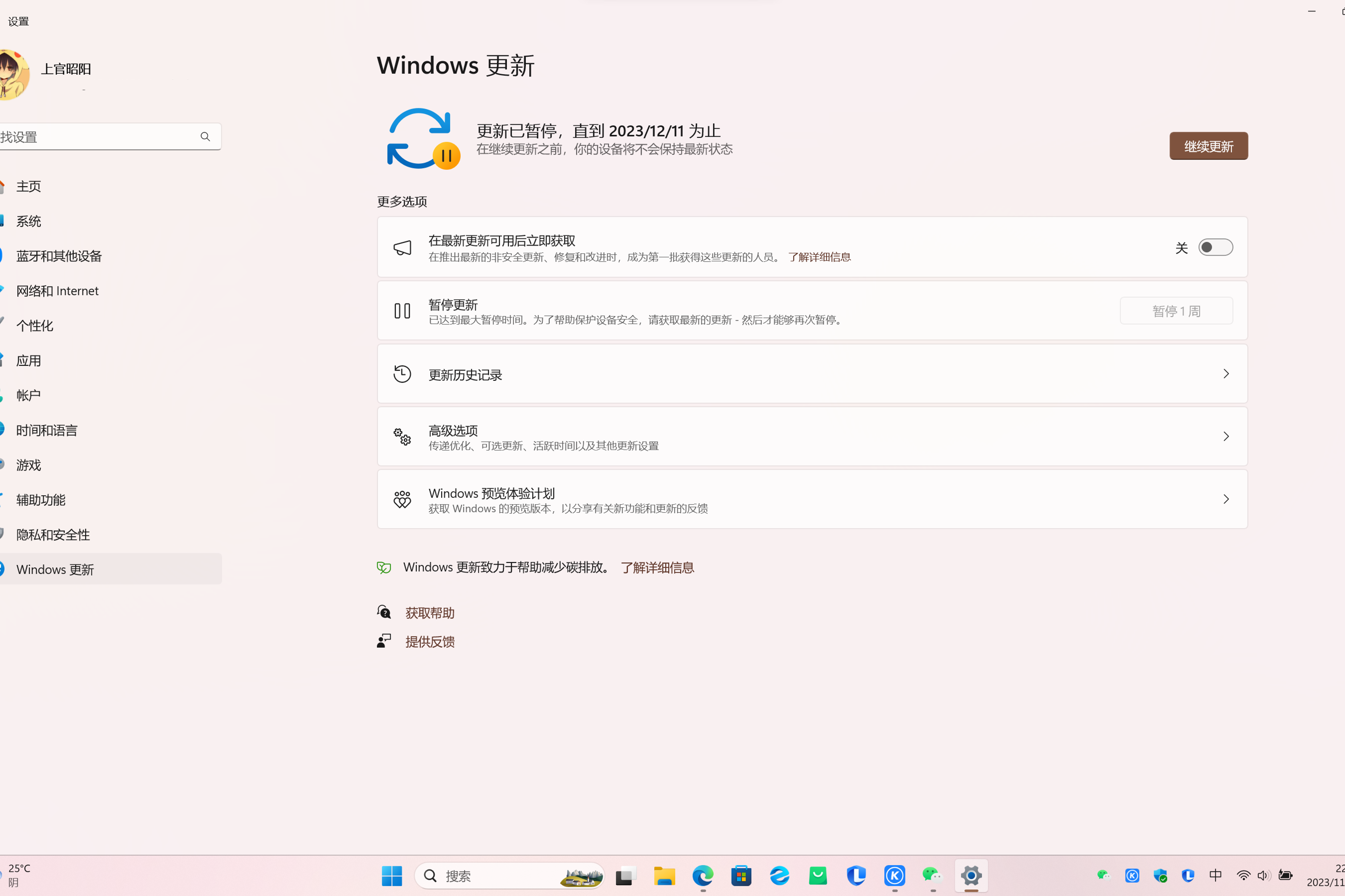Open Task View icon on taskbar
Image resolution: width=1345 pixels, height=896 pixels.
click(x=626, y=875)
